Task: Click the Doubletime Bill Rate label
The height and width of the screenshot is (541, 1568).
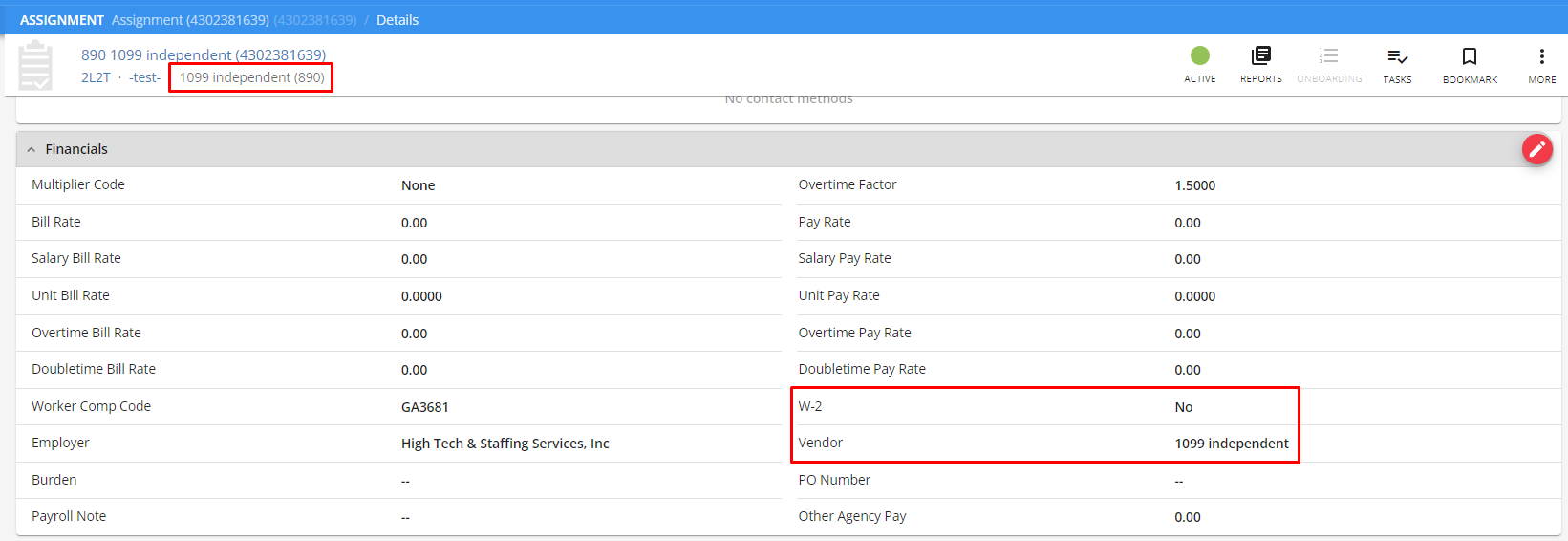Action: click(94, 369)
